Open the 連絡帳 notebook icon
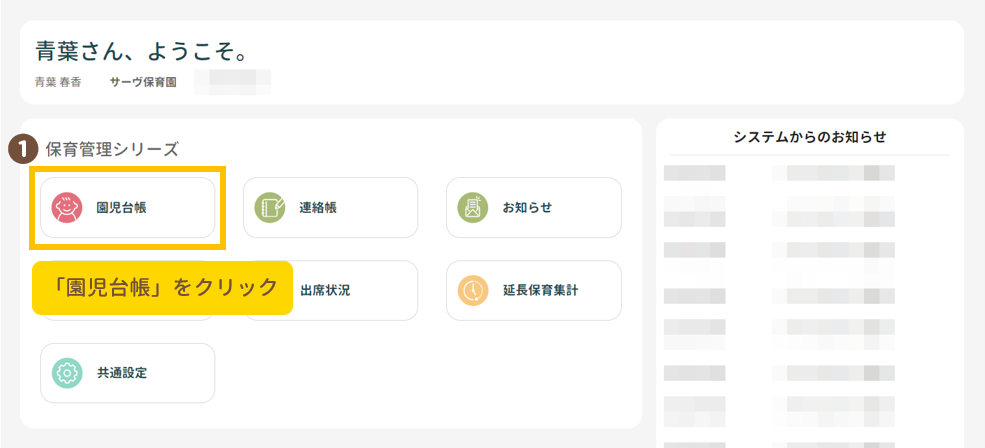Viewport: 985px width, 448px height. pos(269,208)
